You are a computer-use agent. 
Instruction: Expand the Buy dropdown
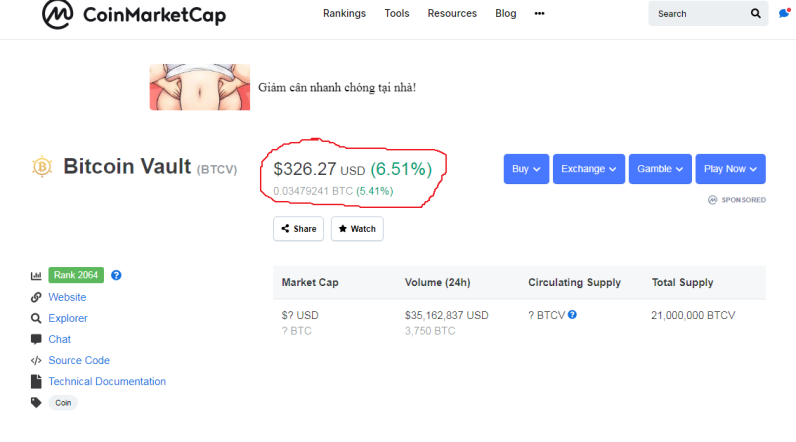pos(525,169)
